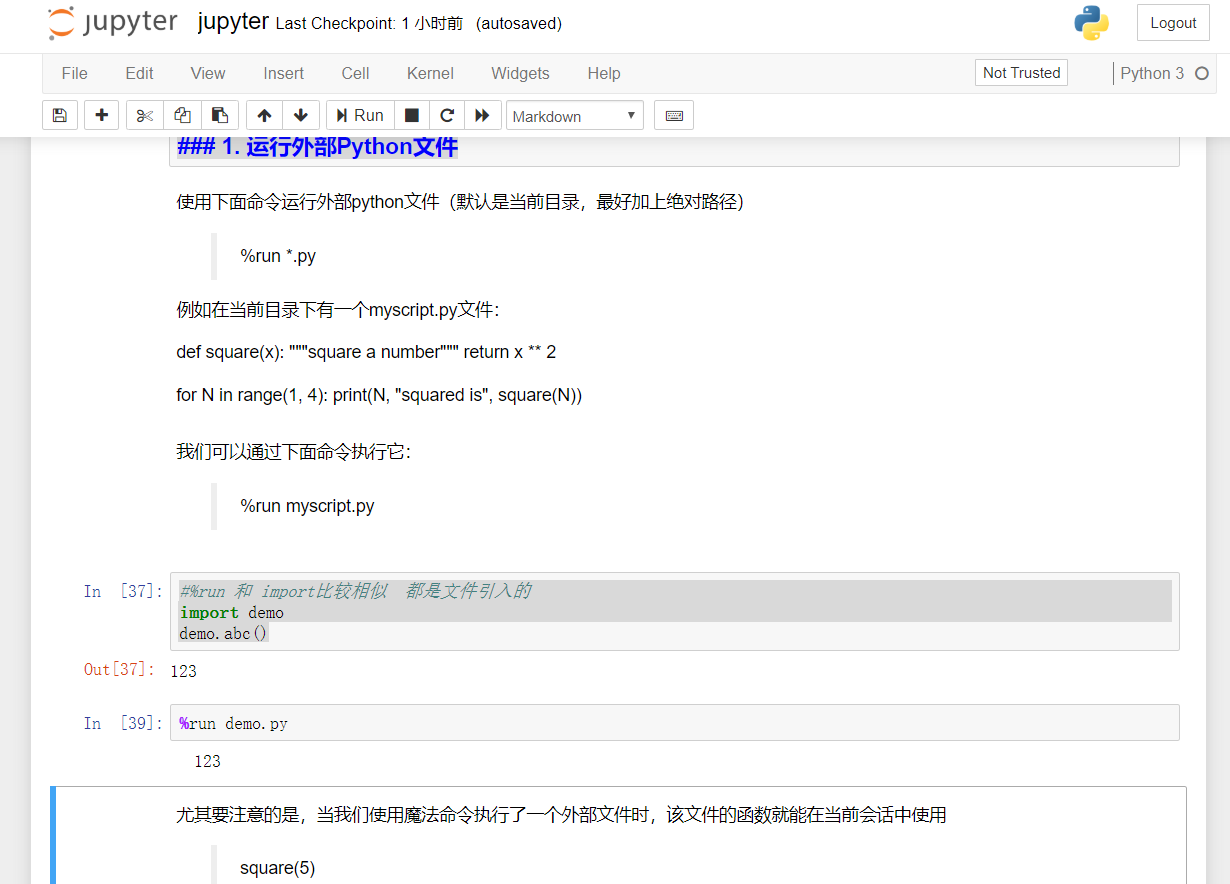1230x884 pixels.
Task: Open the Cell menu
Action: [x=355, y=73]
